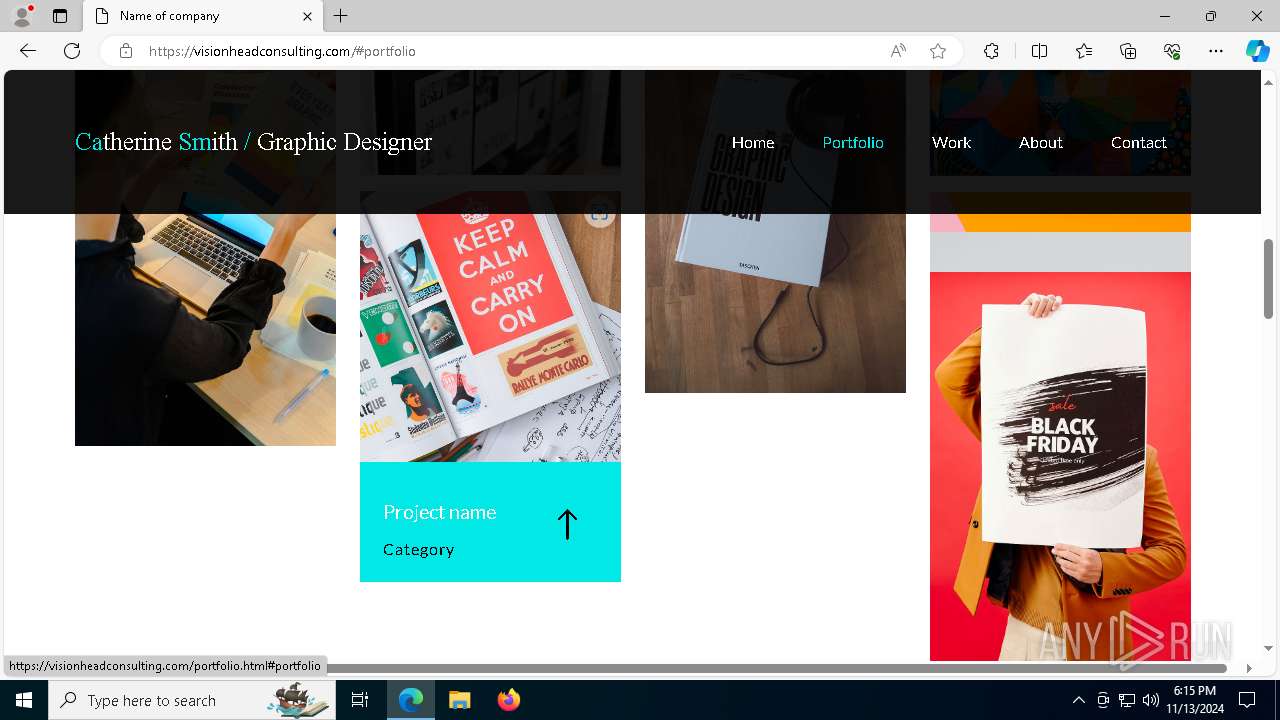Screen dimensions: 1280x720
Task: Go to Work in site navigation
Action: point(951,142)
